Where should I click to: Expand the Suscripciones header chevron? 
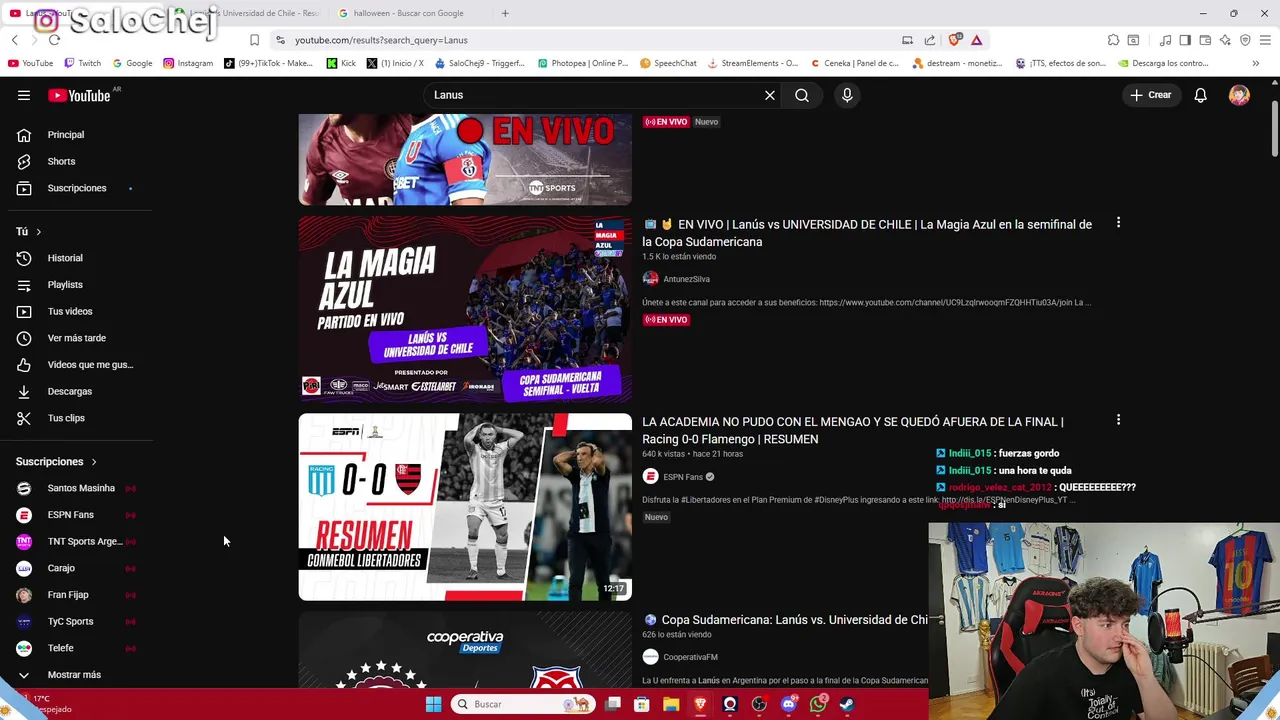click(x=94, y=462)
